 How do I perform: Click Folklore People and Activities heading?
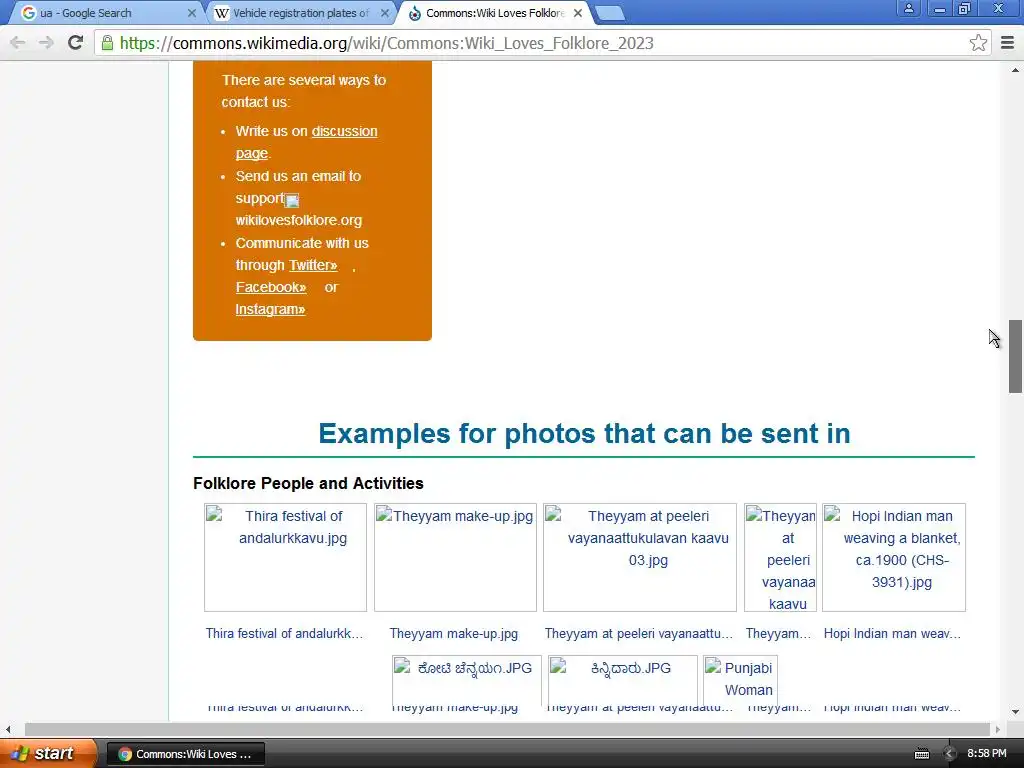pos(308,483)
